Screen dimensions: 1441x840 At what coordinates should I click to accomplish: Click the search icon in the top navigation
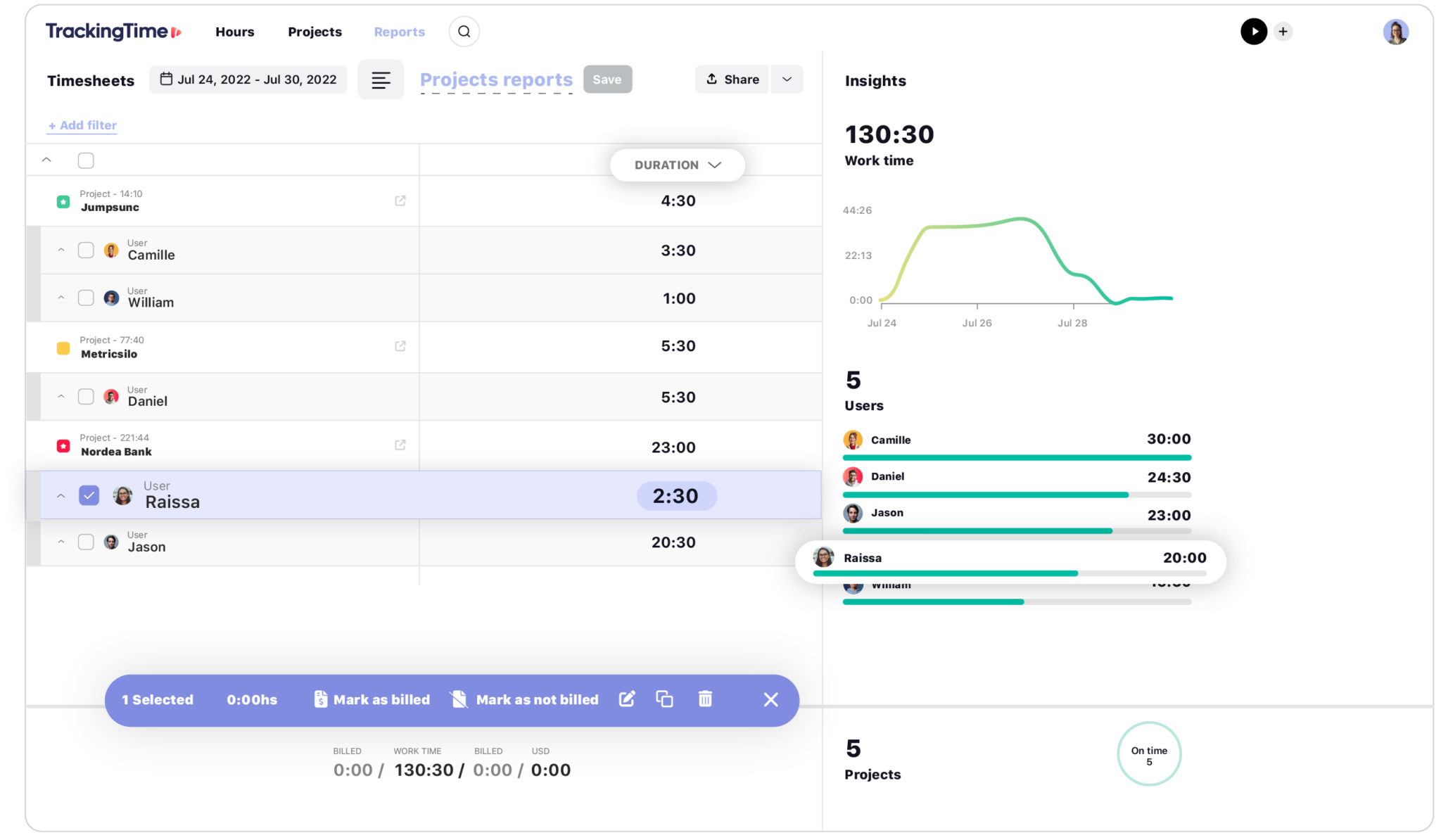[464, 32]
